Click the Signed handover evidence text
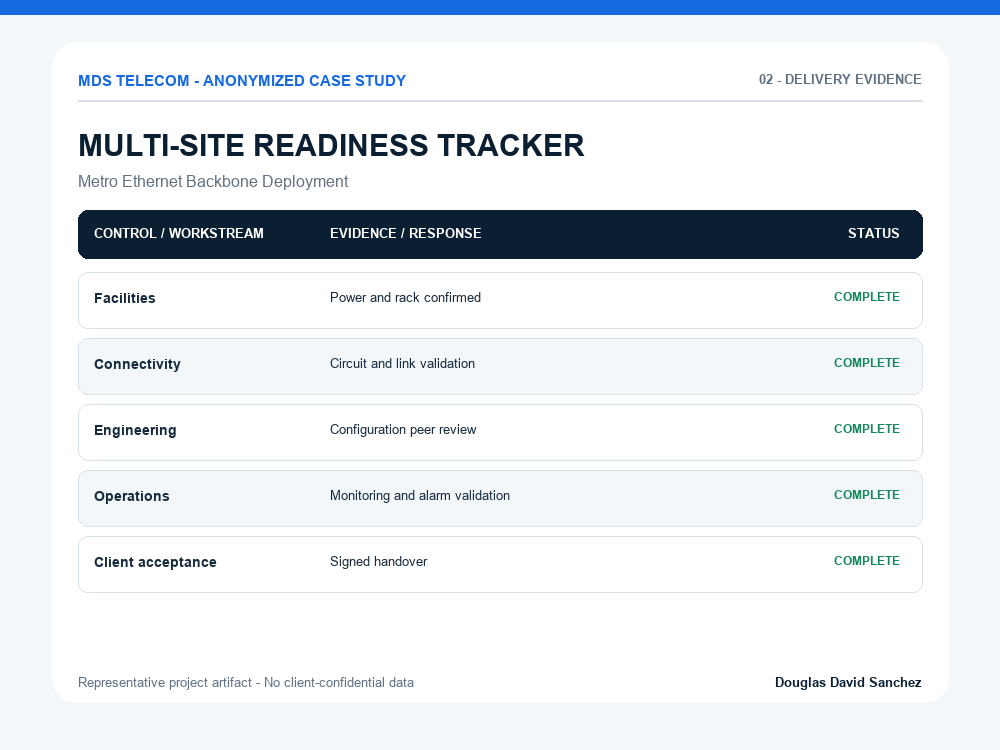This screenshot has height=750, width=1000. [x=378, y=562]
